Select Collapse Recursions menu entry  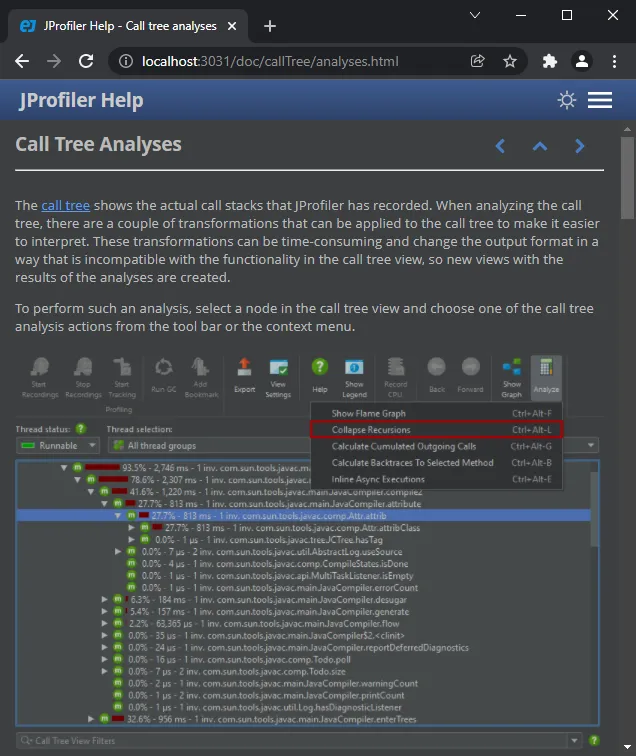pos(436,430)
